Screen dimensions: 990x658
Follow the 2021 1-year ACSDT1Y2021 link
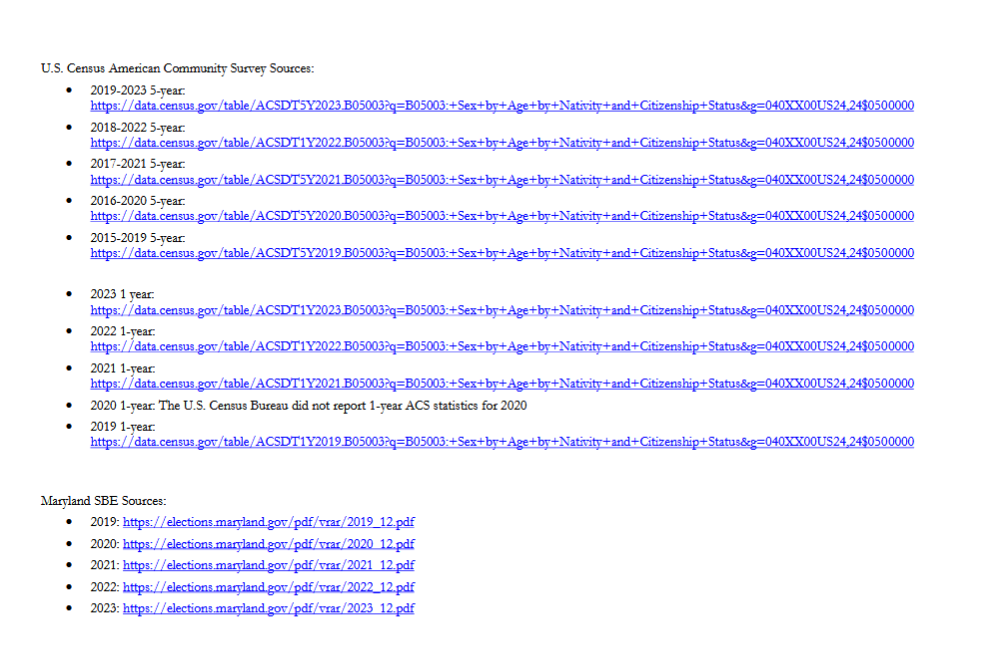(x=502, y=384)
